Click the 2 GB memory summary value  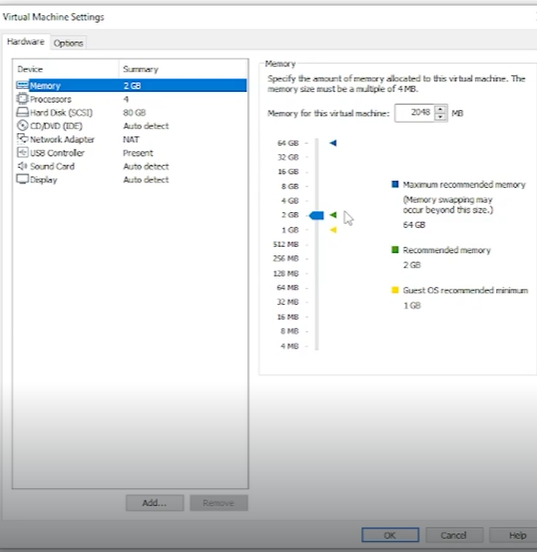(x=132, y=86)
